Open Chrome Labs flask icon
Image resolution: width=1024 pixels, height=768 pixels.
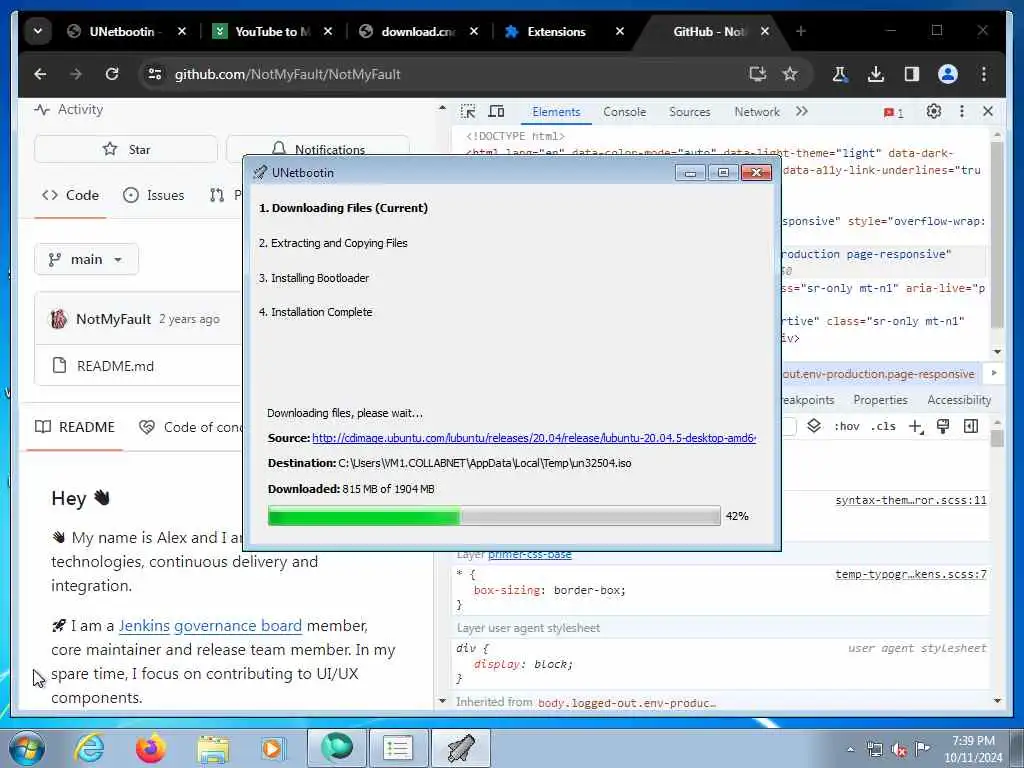(840, 74)
